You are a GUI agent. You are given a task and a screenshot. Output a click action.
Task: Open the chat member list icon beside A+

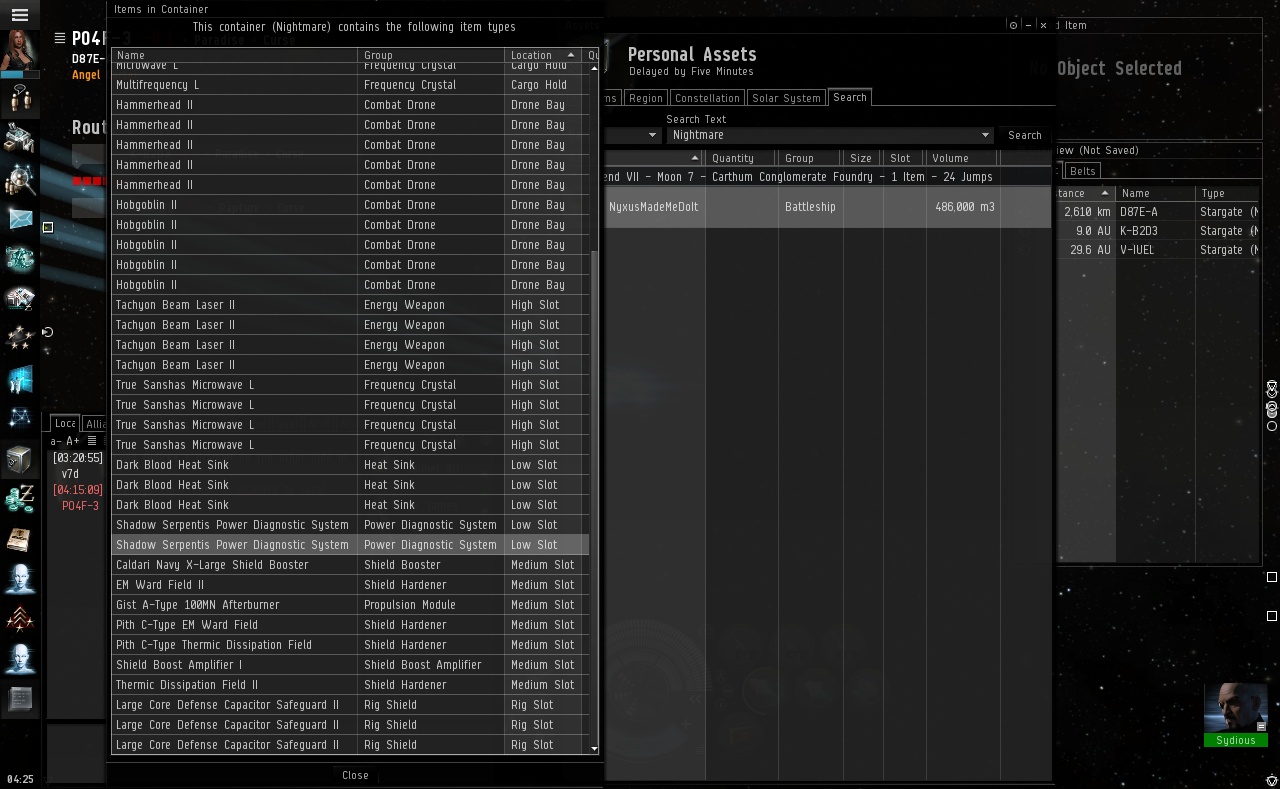(92, 441)
